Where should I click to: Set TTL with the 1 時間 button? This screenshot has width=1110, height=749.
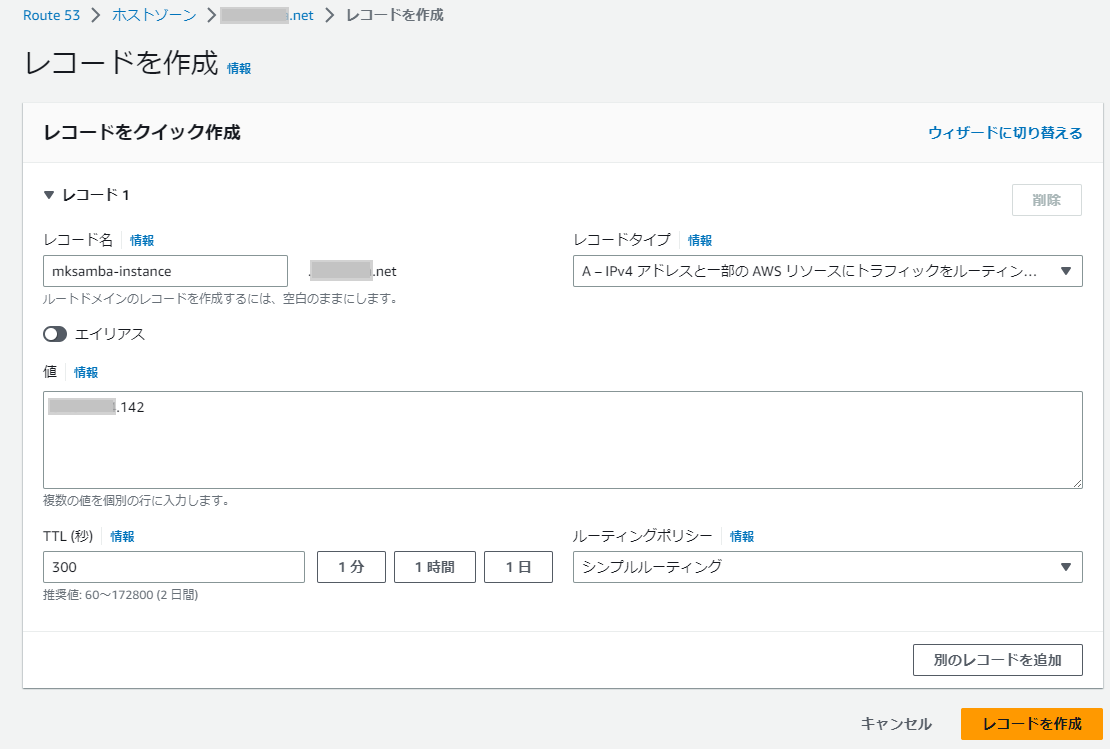[x=435, y=567]
